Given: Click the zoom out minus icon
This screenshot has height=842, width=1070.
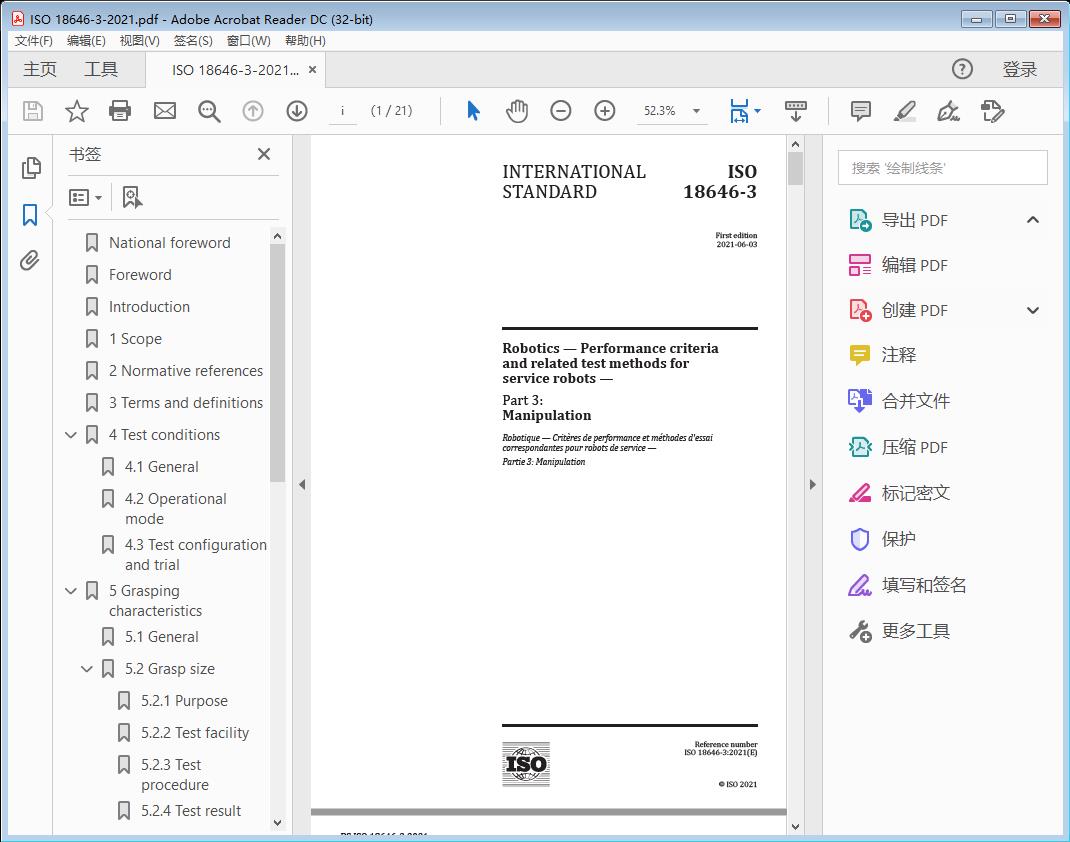Looking at the screenshot, I should pyautogui.click(x=561, y=111).
